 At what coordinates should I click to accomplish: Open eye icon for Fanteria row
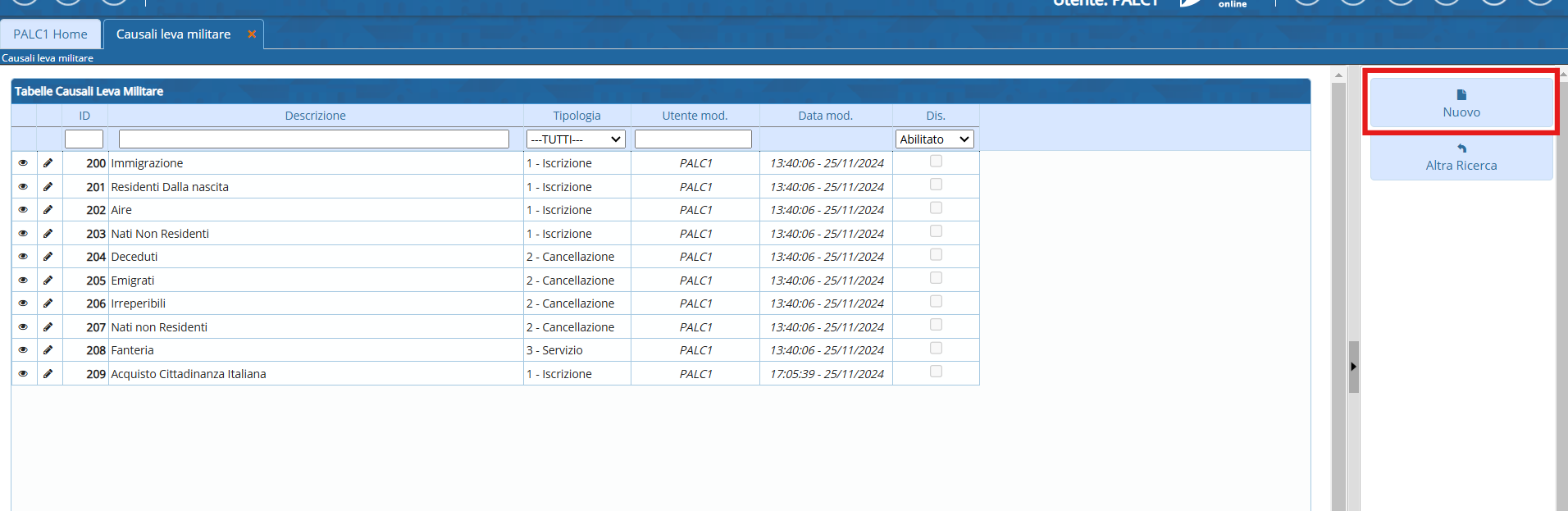tap(23, 350)
